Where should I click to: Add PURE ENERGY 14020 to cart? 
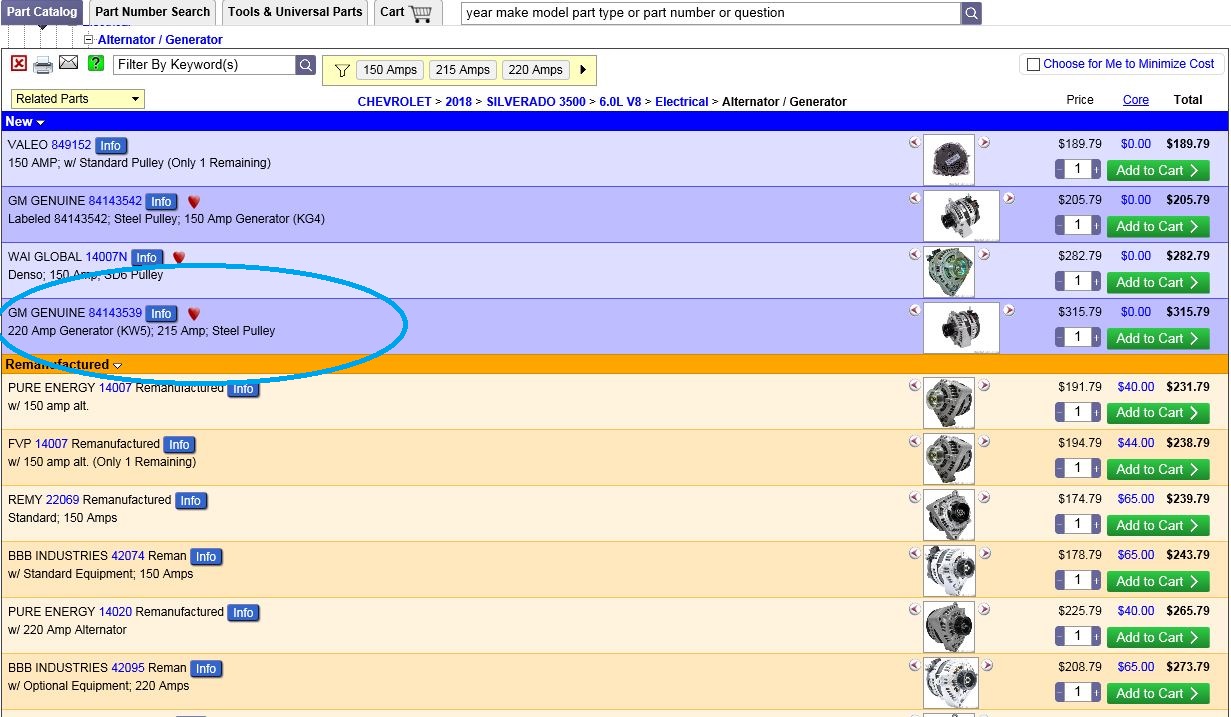(1158, 637)
